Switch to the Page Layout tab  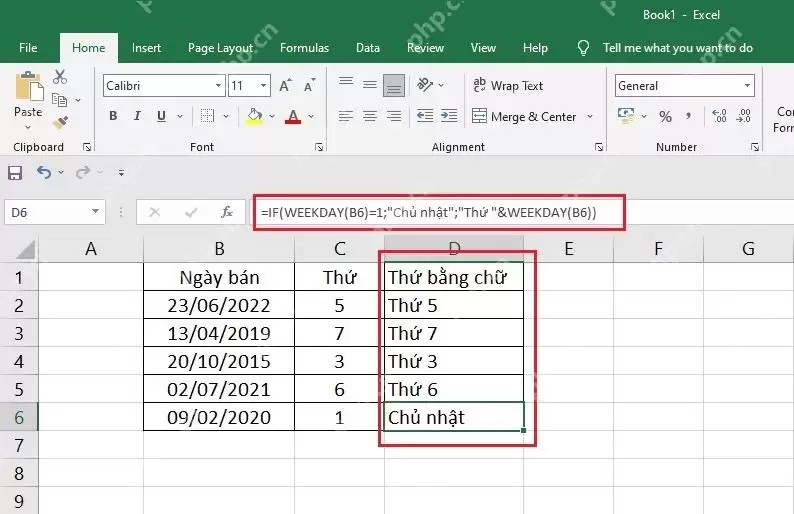pos(220,48)
